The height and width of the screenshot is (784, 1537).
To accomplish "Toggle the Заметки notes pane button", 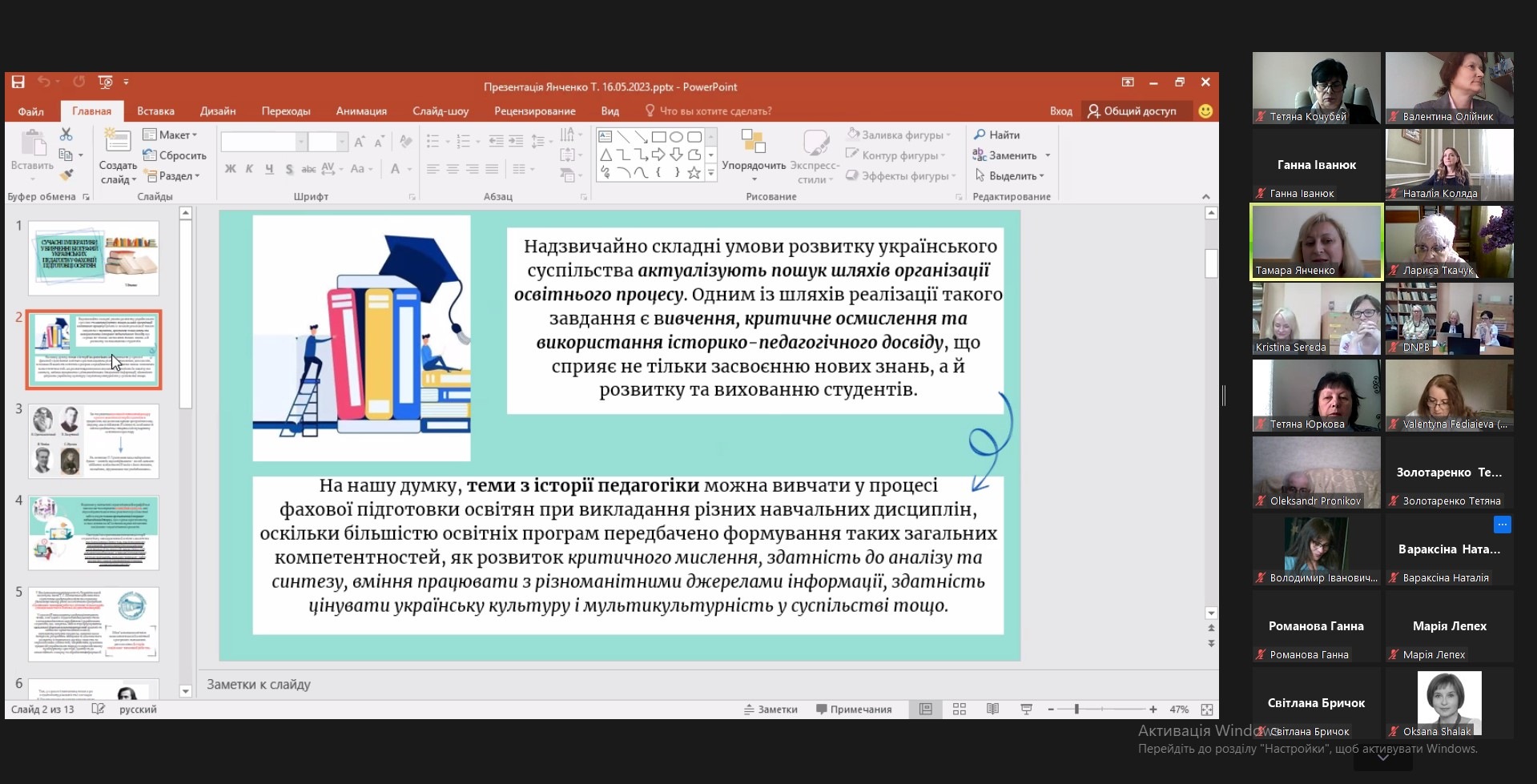I will click(771, 710).
